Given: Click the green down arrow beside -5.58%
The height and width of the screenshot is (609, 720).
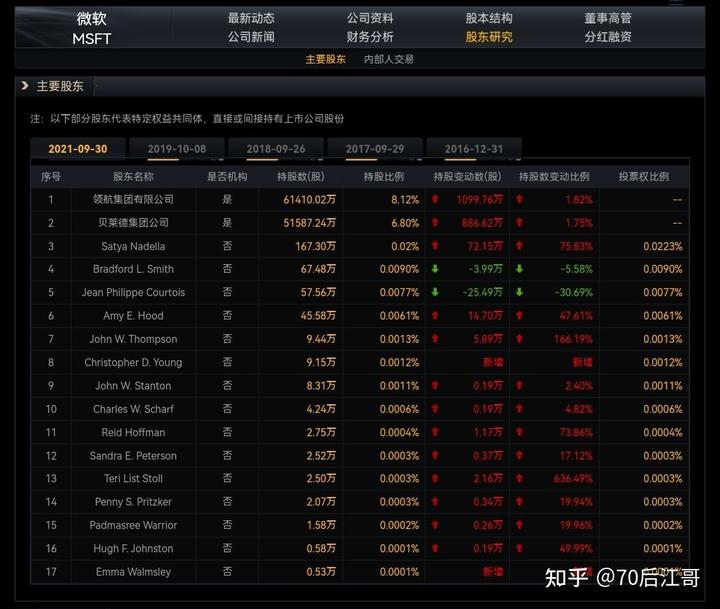Looking at the screenshot, I should click(519, 269).
